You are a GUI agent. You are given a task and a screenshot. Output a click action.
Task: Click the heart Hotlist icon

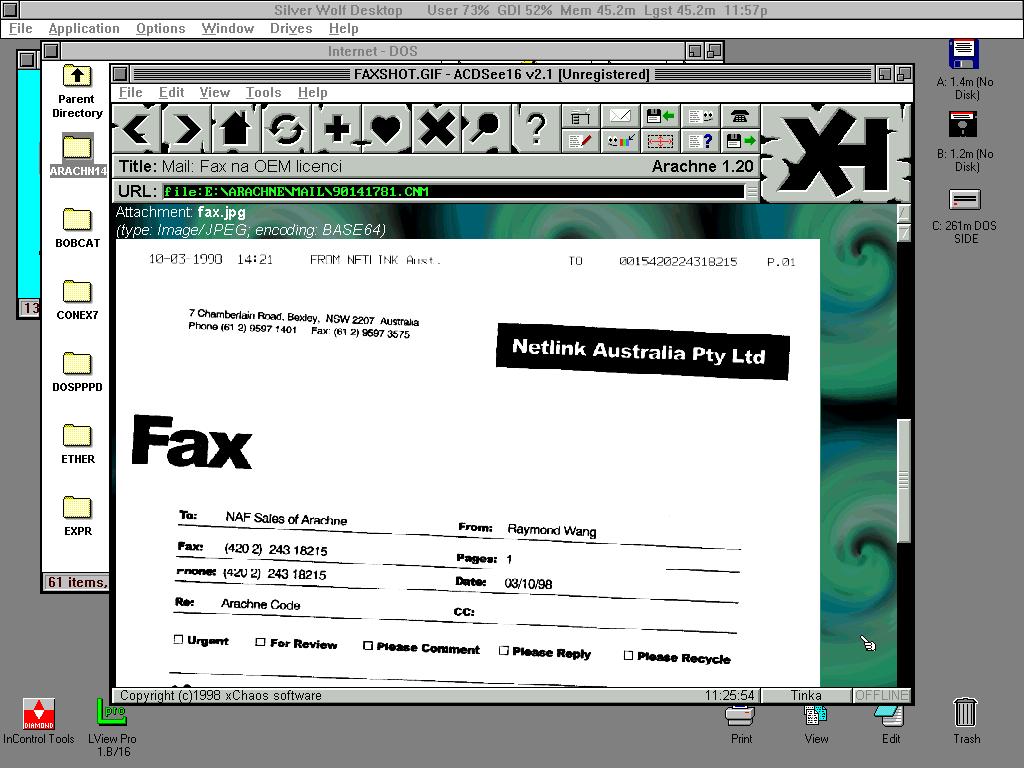(386, 129)
